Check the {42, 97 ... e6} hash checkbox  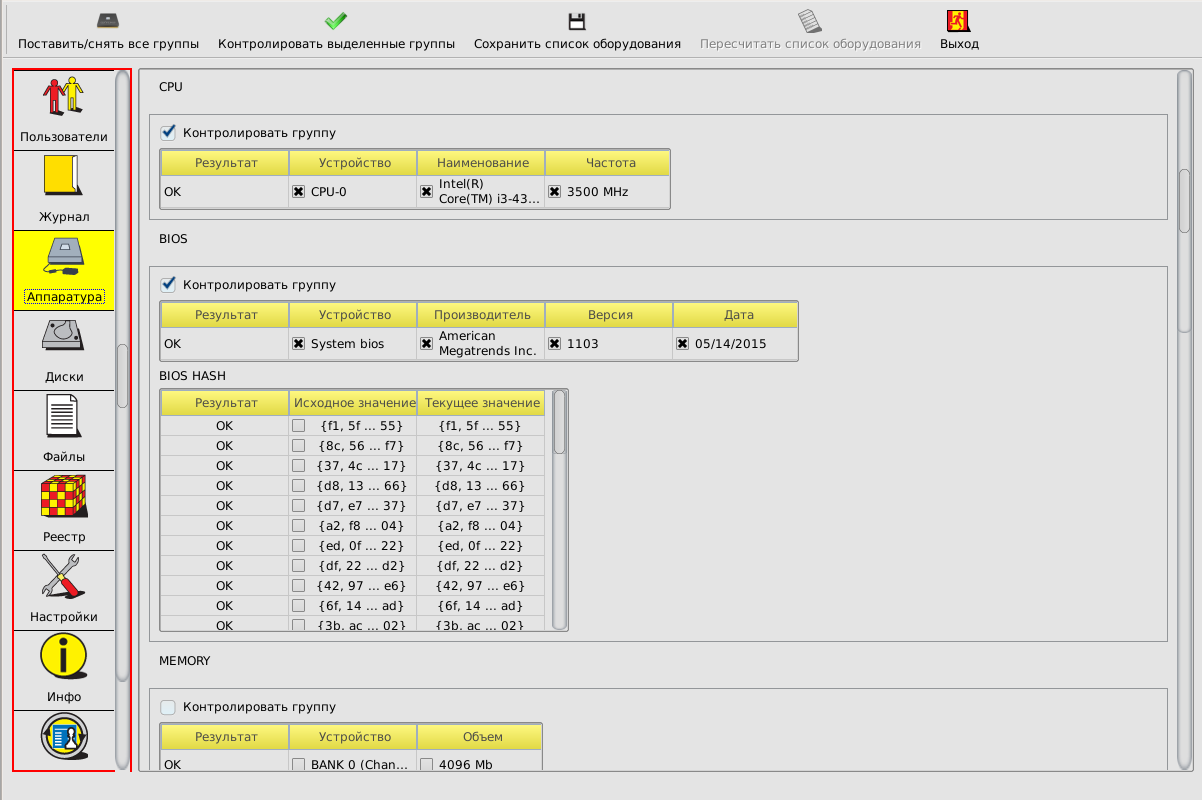[298, 585]
